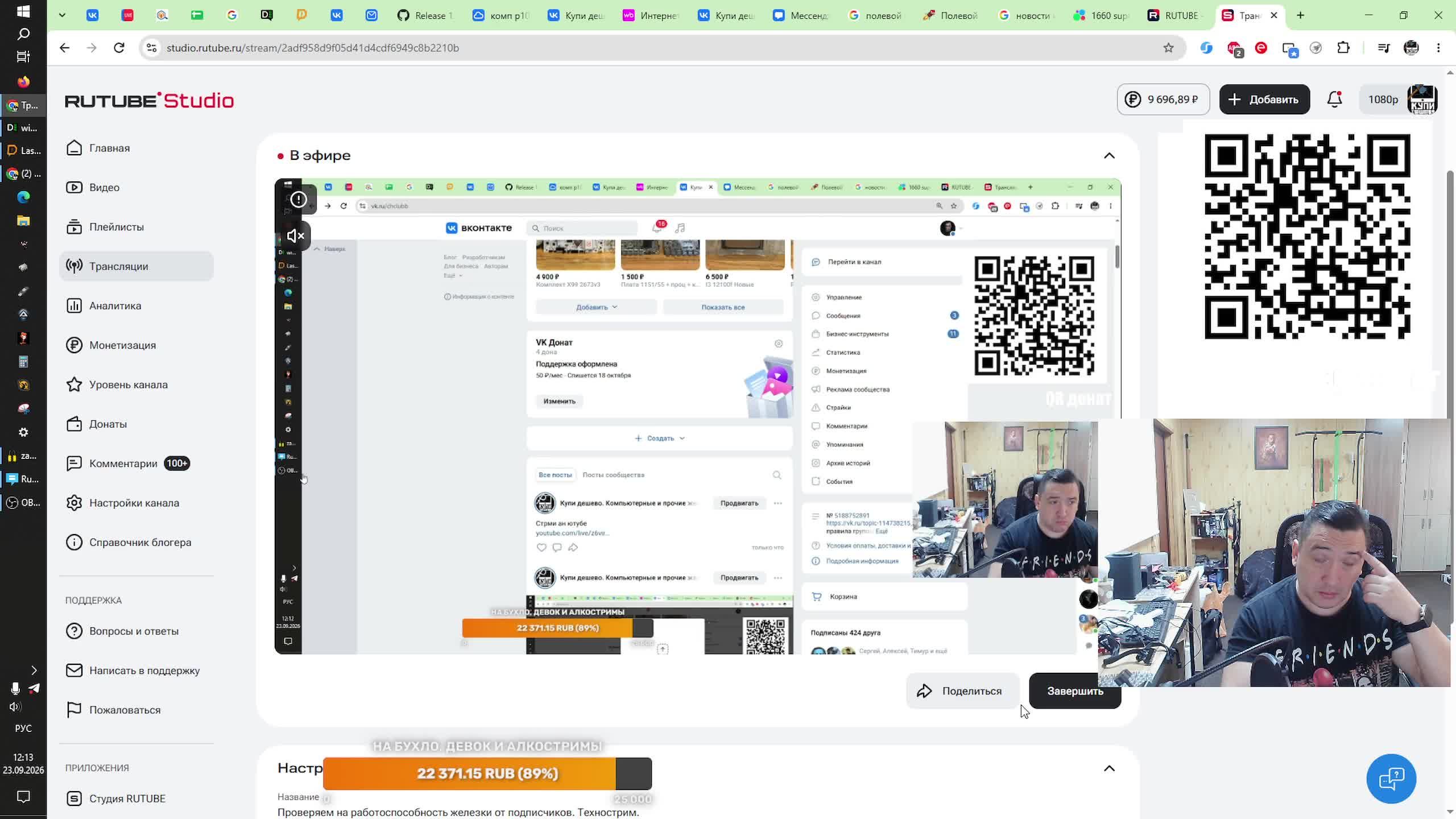
Task: End the stream with Завершить
Action: [x=1075, y=691]
